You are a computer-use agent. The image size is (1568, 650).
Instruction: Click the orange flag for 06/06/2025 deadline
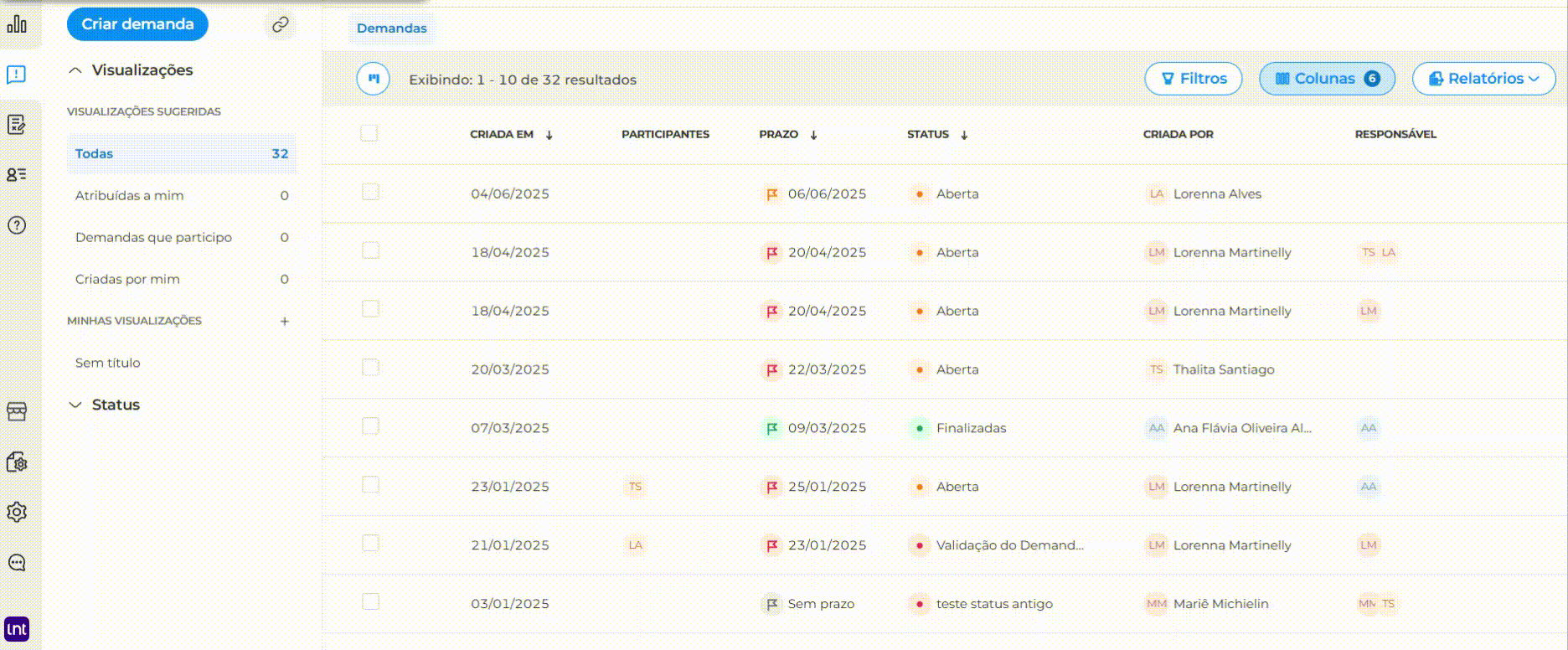point(771,193)
